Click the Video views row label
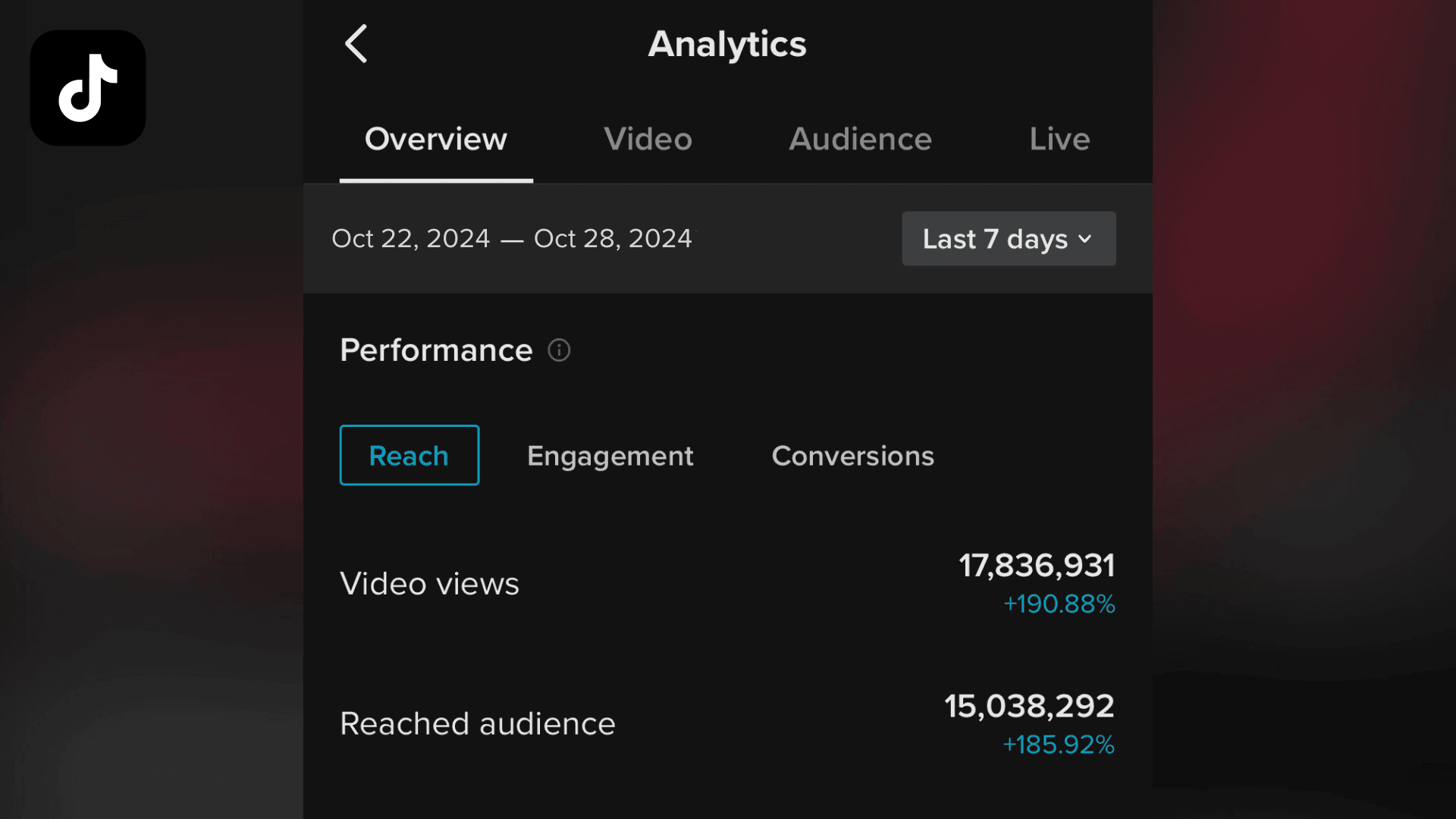This screenshot has width=1456, height=819. (429, 584)
